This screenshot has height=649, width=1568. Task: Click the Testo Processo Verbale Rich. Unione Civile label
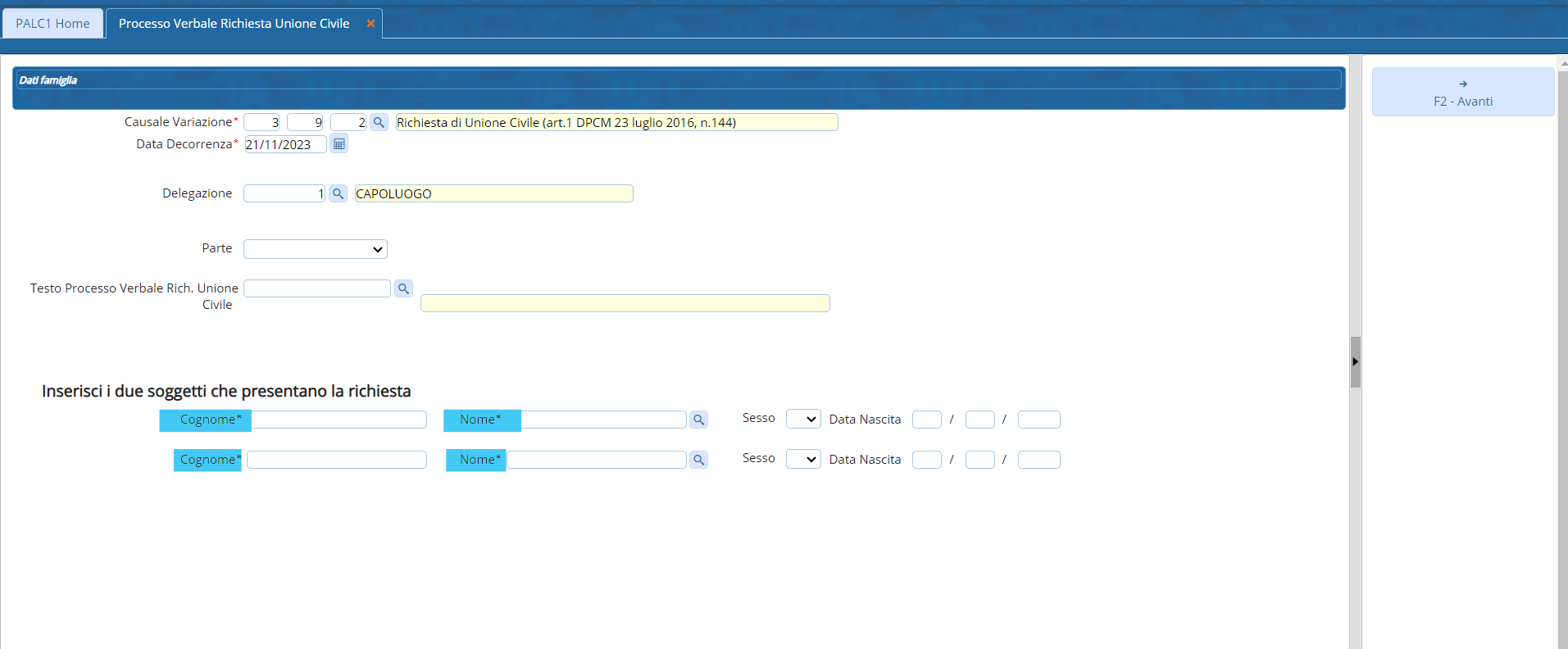134,297
